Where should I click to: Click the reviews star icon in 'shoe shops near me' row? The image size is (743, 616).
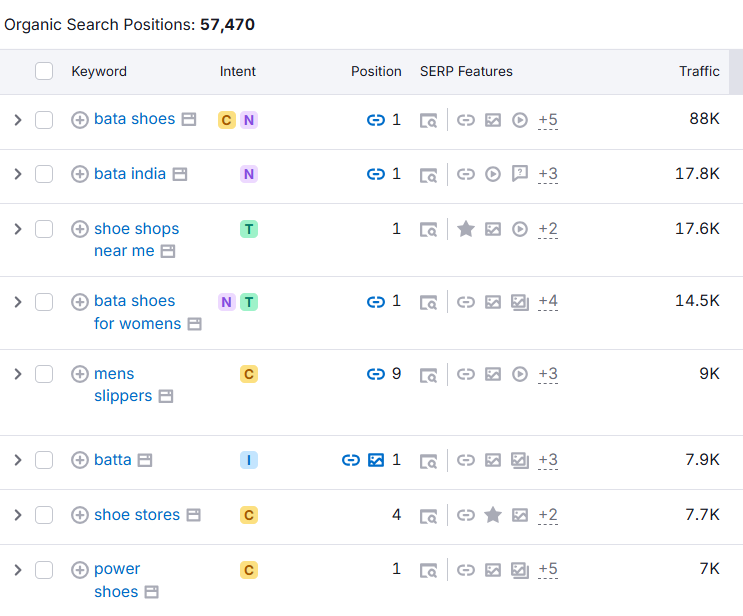pos(466,229)
